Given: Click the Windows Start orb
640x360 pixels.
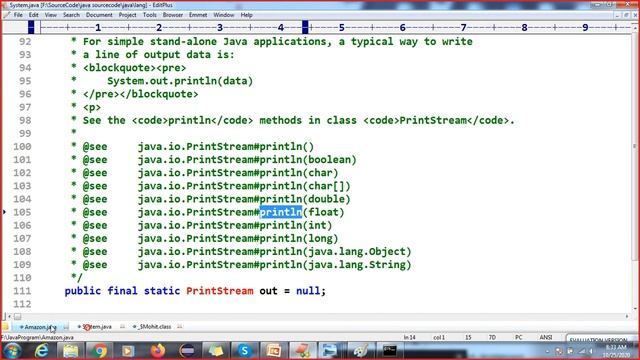Looking at the screenshot, I should click(12, 351).
